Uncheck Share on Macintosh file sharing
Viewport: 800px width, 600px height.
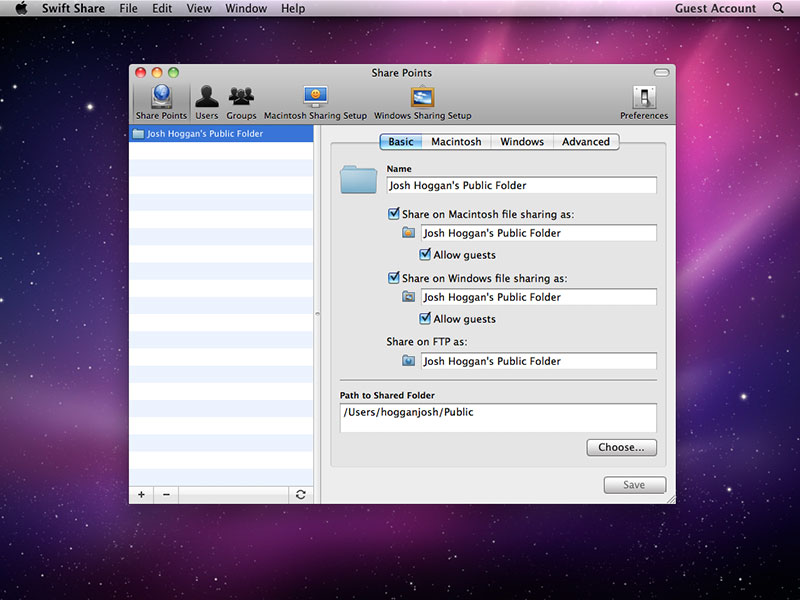393,214
